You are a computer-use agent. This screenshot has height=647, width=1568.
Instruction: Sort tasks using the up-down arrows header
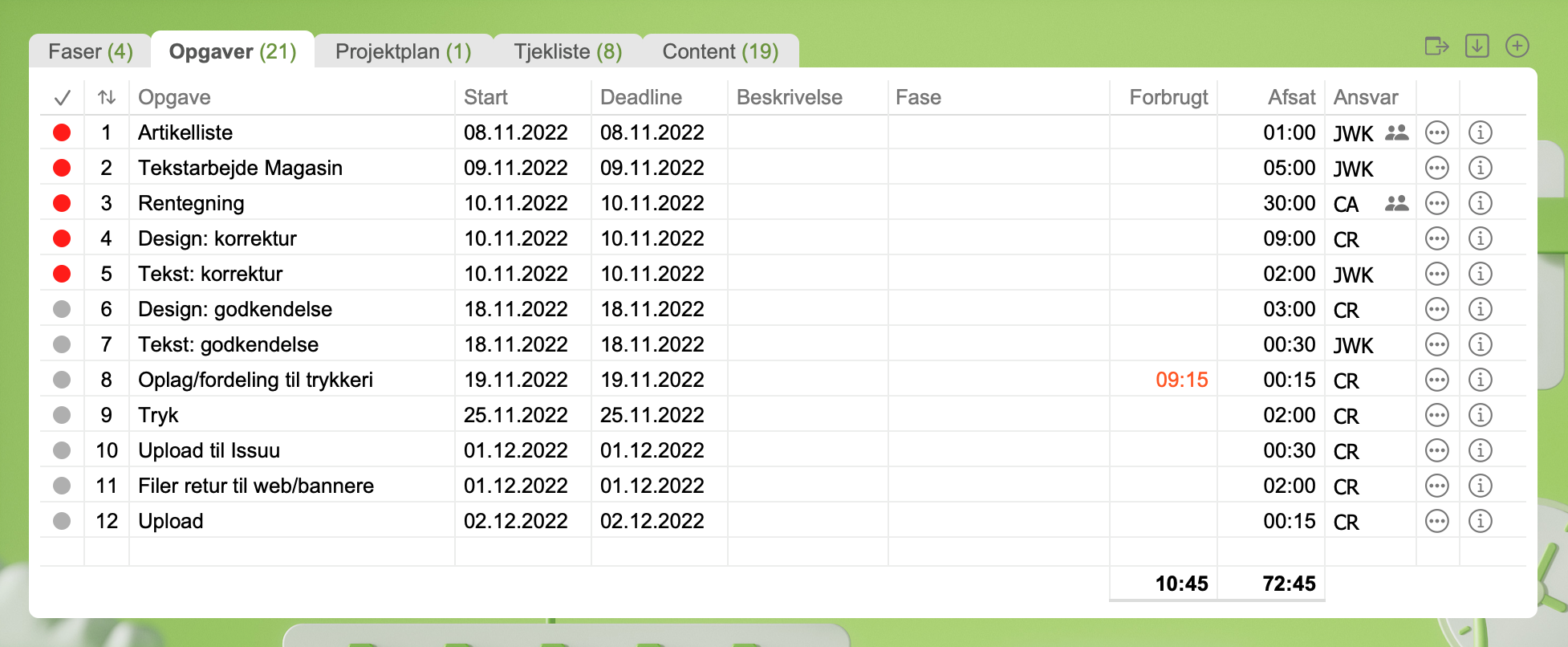pos(107,98)
